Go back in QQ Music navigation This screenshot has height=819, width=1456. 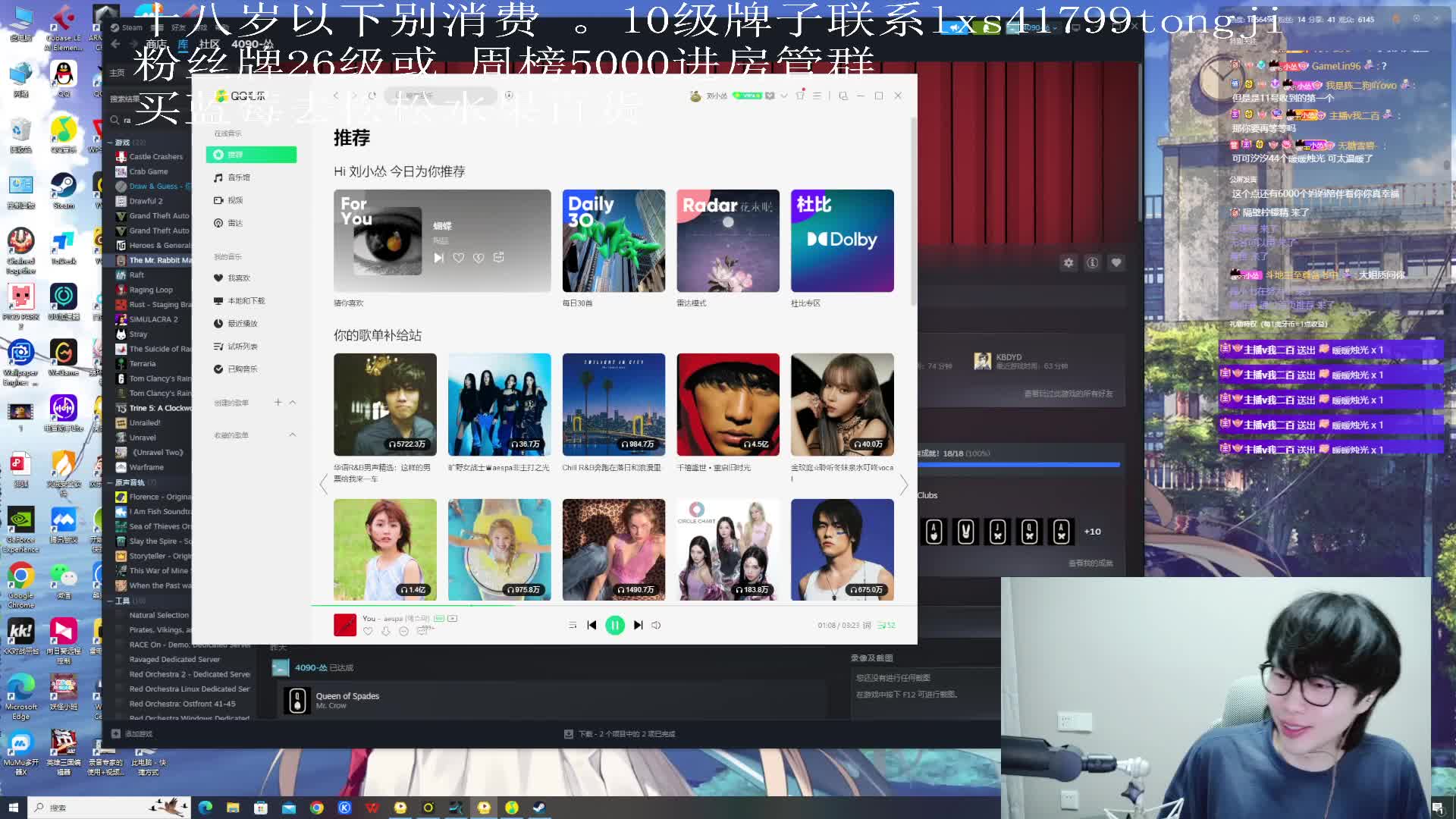click(336, 96)
